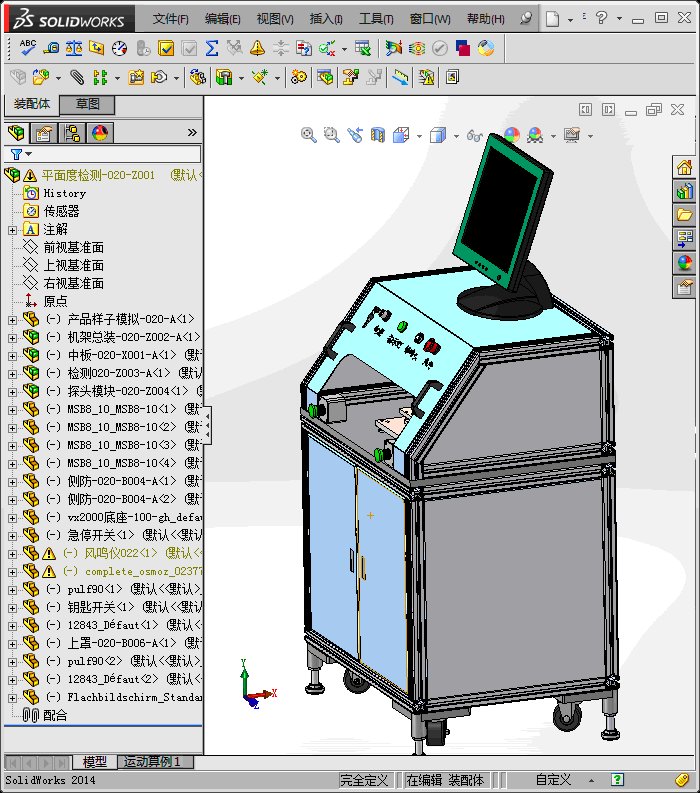
Task: Open File Explorer folder task pane icon
Action: click(684, 215)
